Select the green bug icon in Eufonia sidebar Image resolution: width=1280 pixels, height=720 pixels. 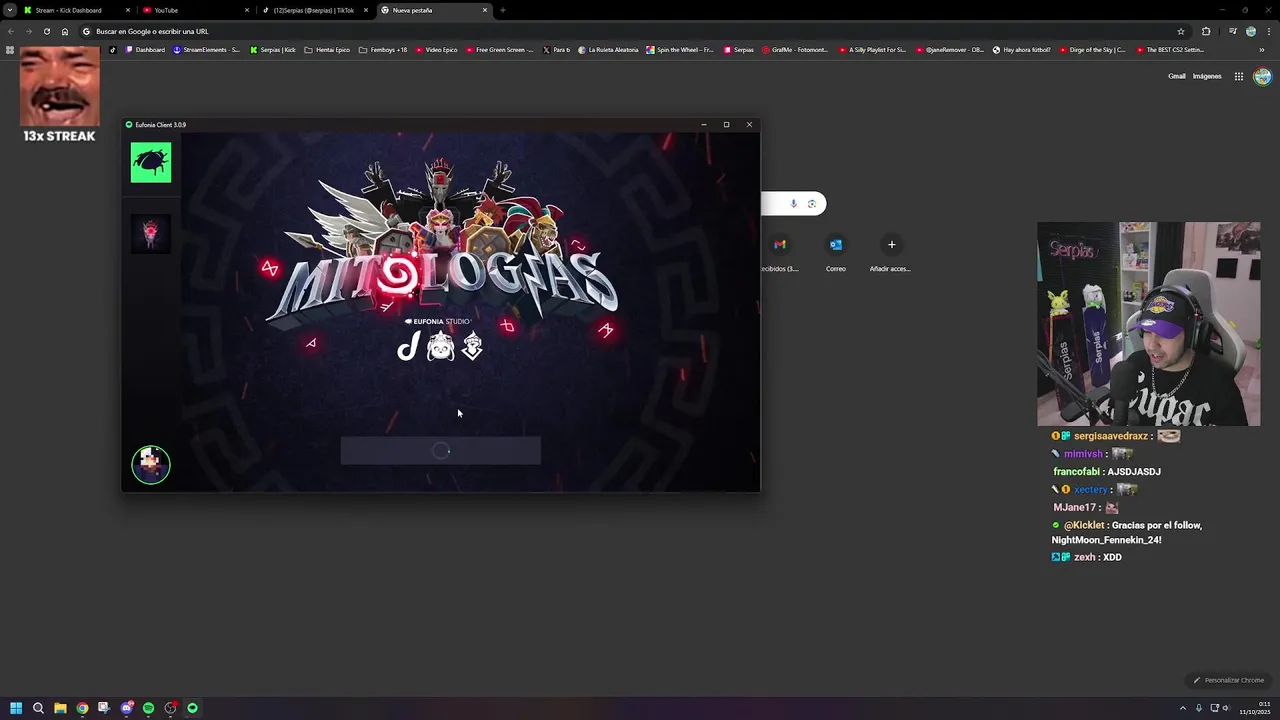point(151,162)
